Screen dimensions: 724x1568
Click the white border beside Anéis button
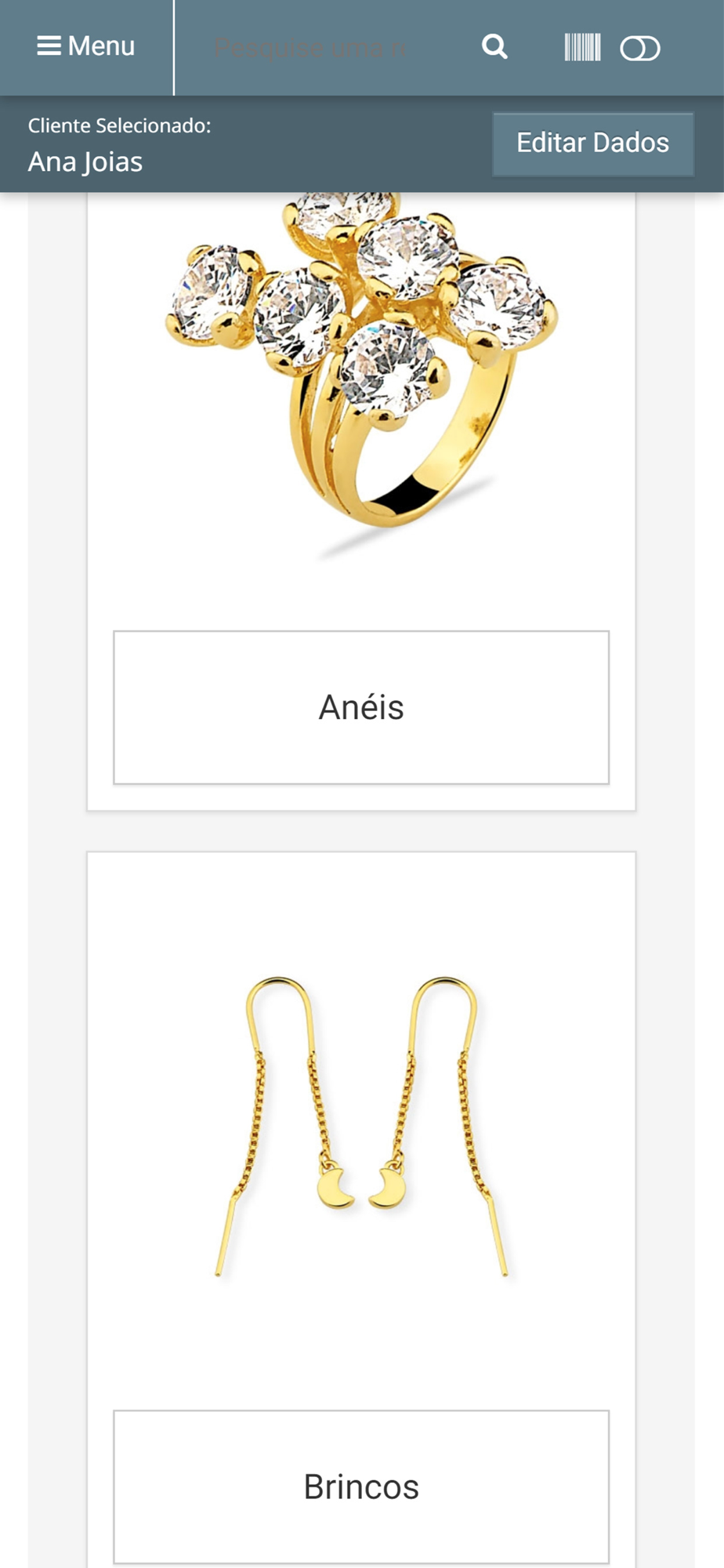click(100, 707)
